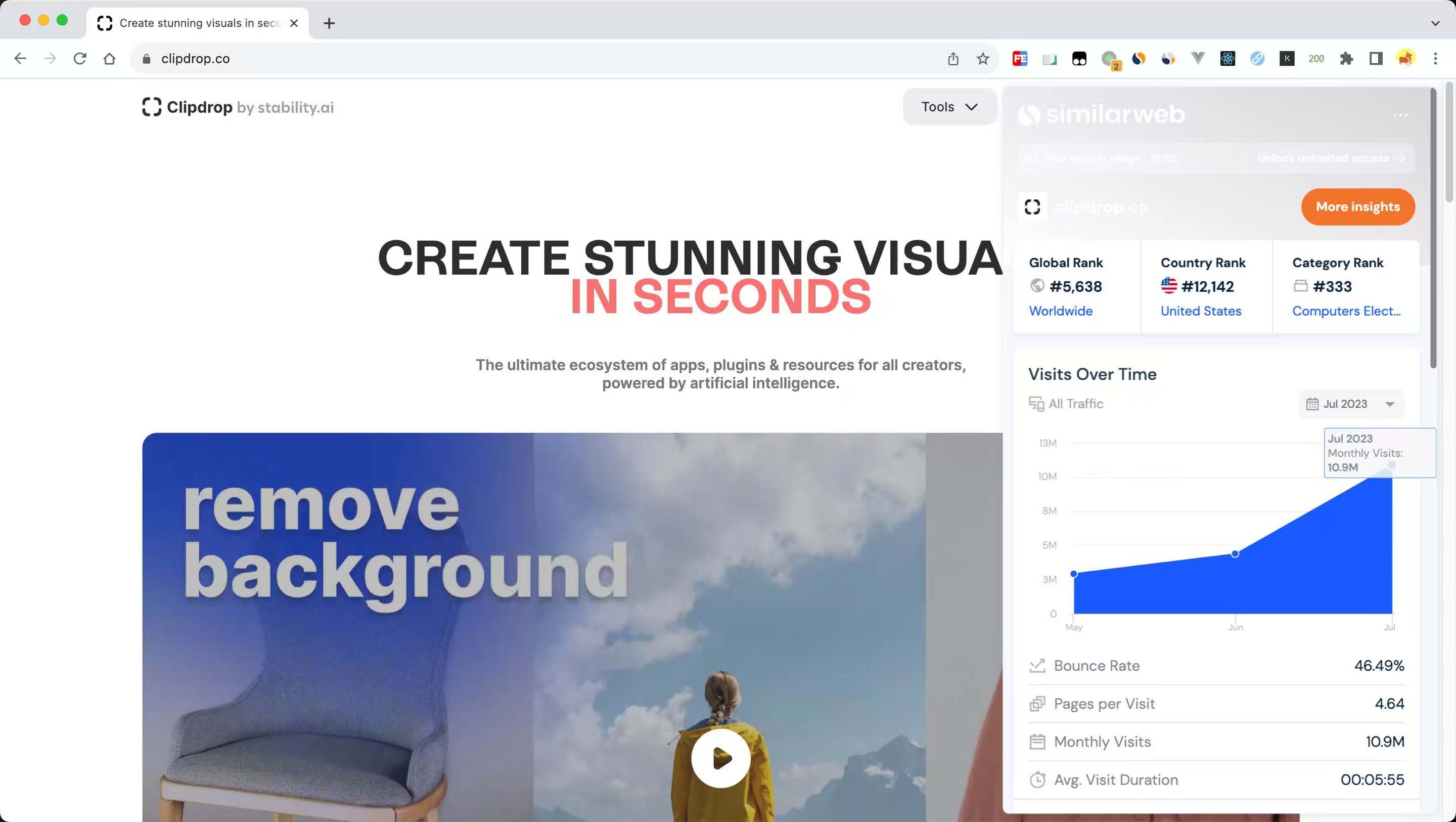Go to the browser home icon

109,58
